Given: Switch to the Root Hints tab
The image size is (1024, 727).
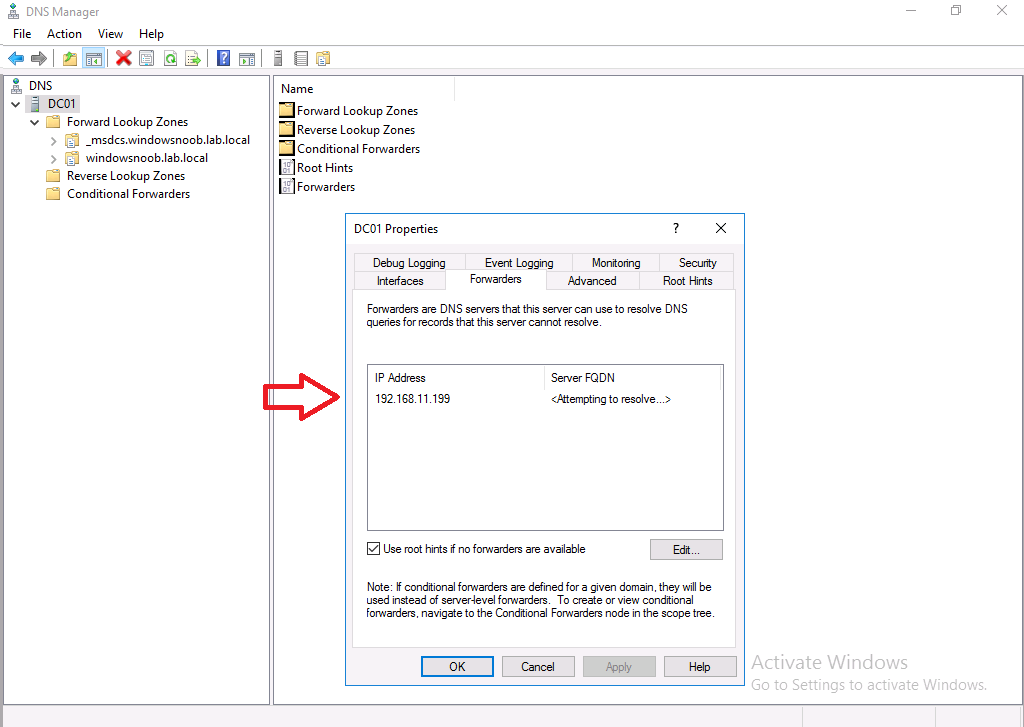Looking at the screenshot, I should click(688, 281).
